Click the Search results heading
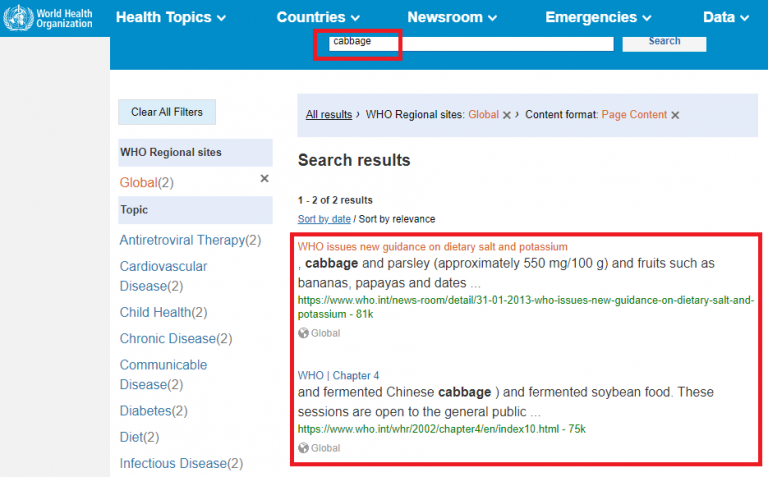 354,160
